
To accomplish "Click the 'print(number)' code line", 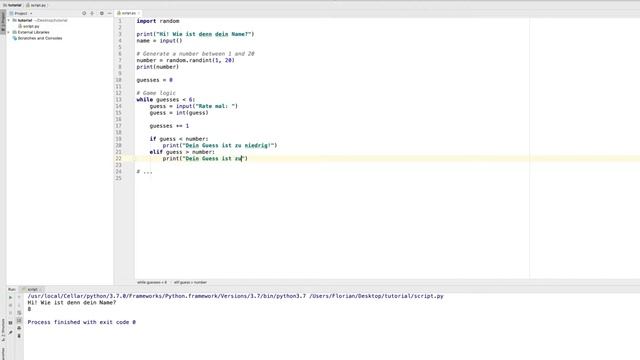I will click(158, 67).
